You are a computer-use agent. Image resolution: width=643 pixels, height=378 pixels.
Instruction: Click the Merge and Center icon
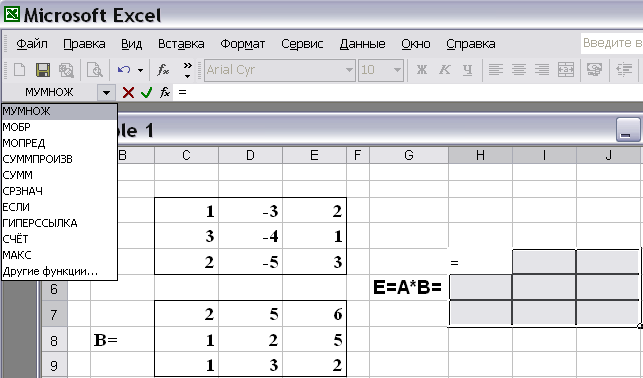565,70
